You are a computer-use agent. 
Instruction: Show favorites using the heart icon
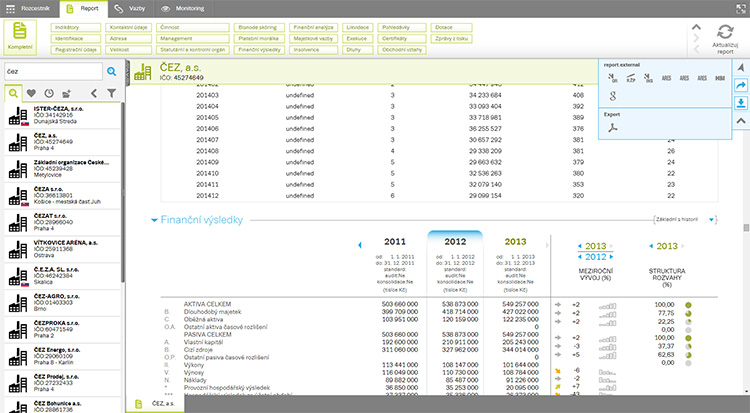[x=31, y=93]
